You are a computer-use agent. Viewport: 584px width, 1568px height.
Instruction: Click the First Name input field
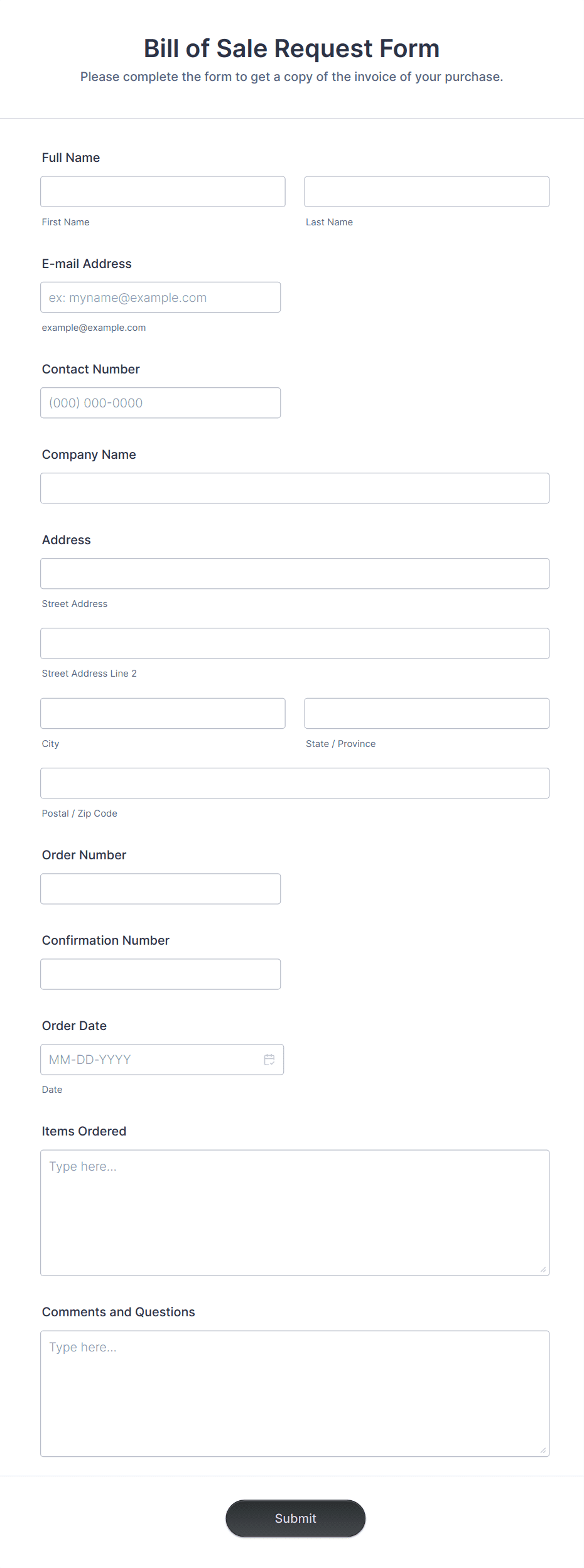[162, 191]
